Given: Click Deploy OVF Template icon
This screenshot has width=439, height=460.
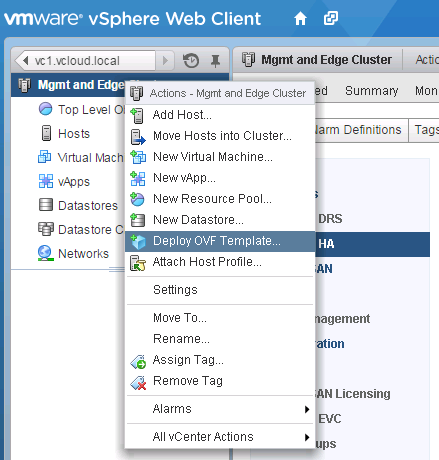Looking at the screenshot, I should (x=138, y=241).
